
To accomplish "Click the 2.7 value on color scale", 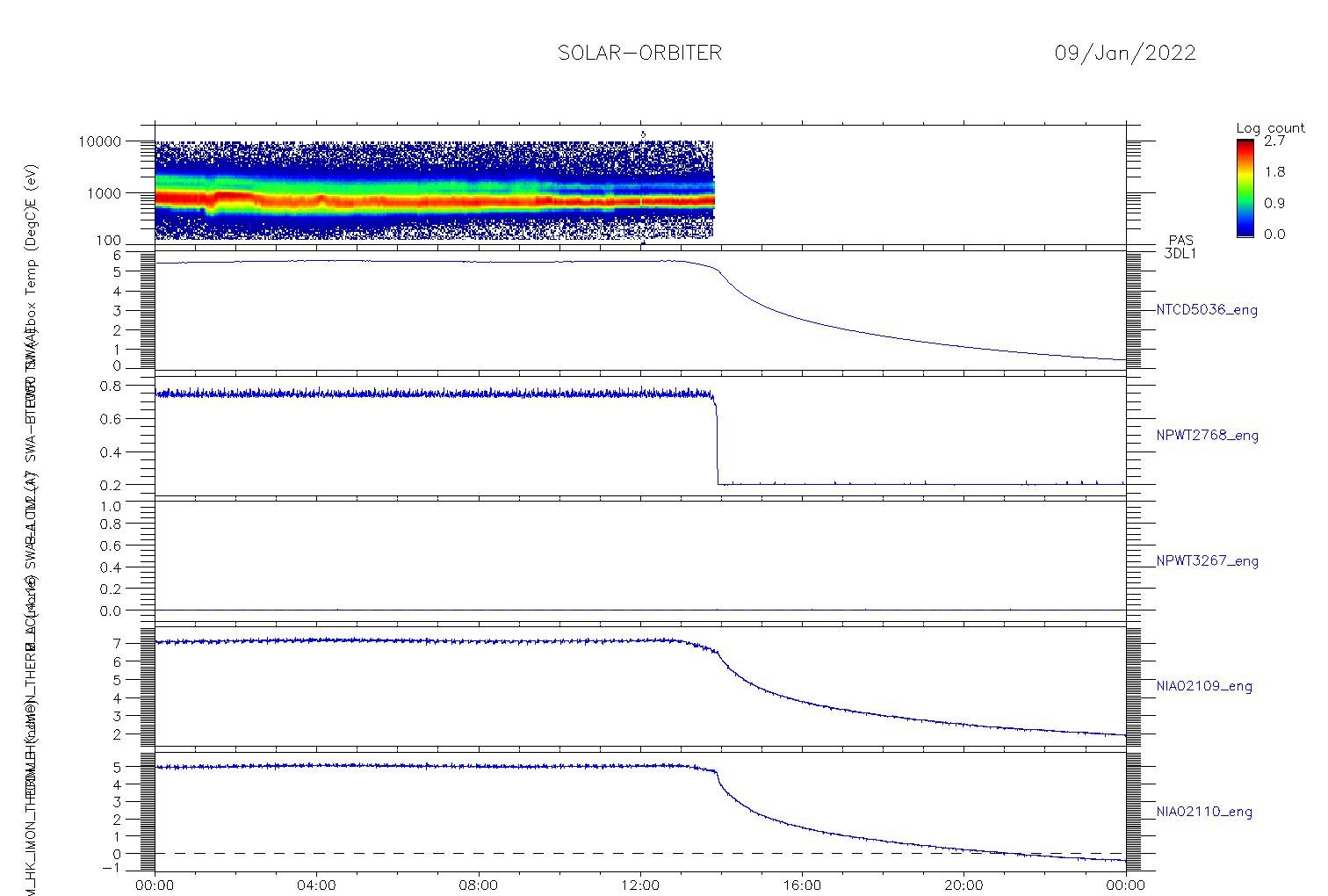I will click(1275, 141).
